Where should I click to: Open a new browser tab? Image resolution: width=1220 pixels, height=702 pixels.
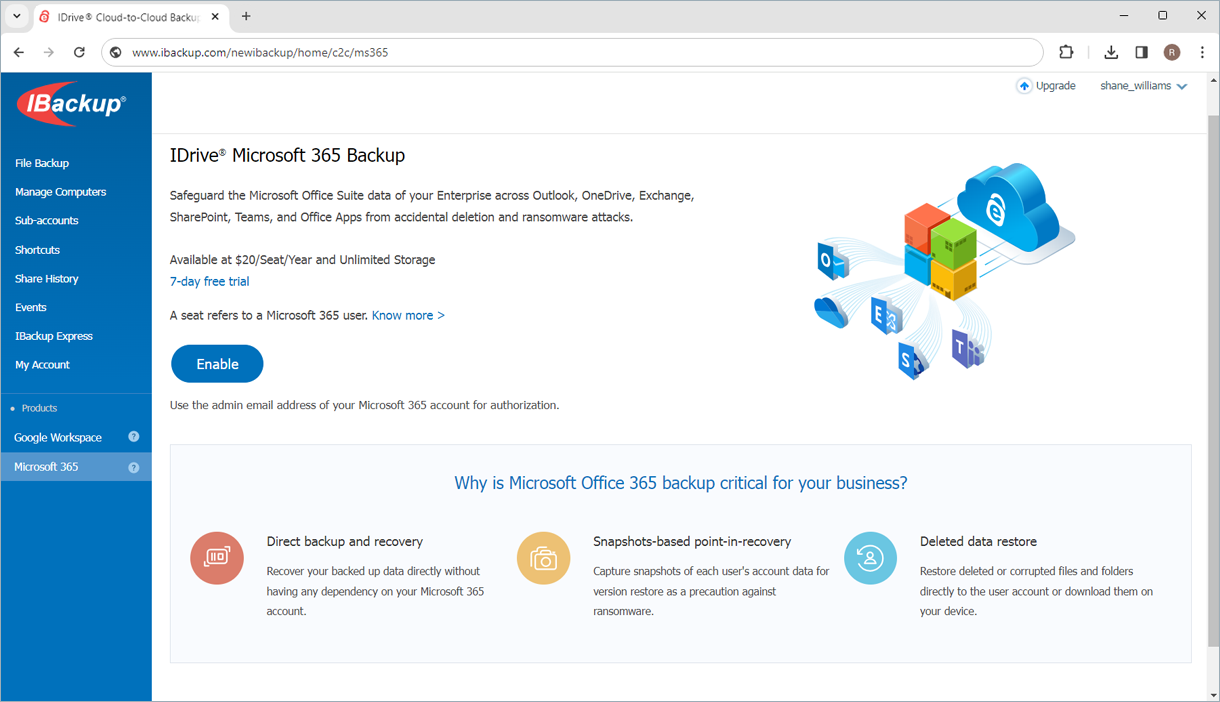tap(246, 16)
